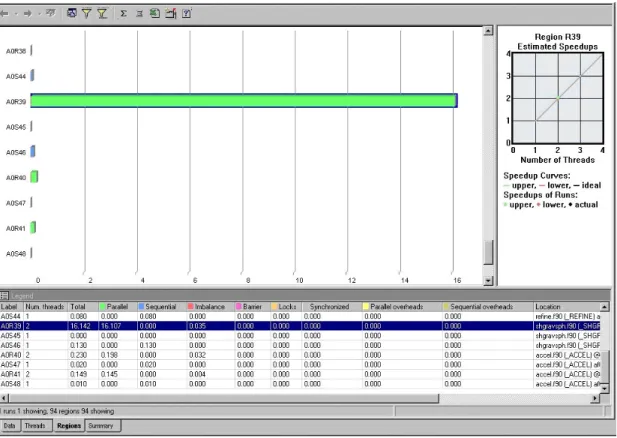Select the blue A0S46 bar in chart
The height and width of the screenshot is (438, 617).
33,151
